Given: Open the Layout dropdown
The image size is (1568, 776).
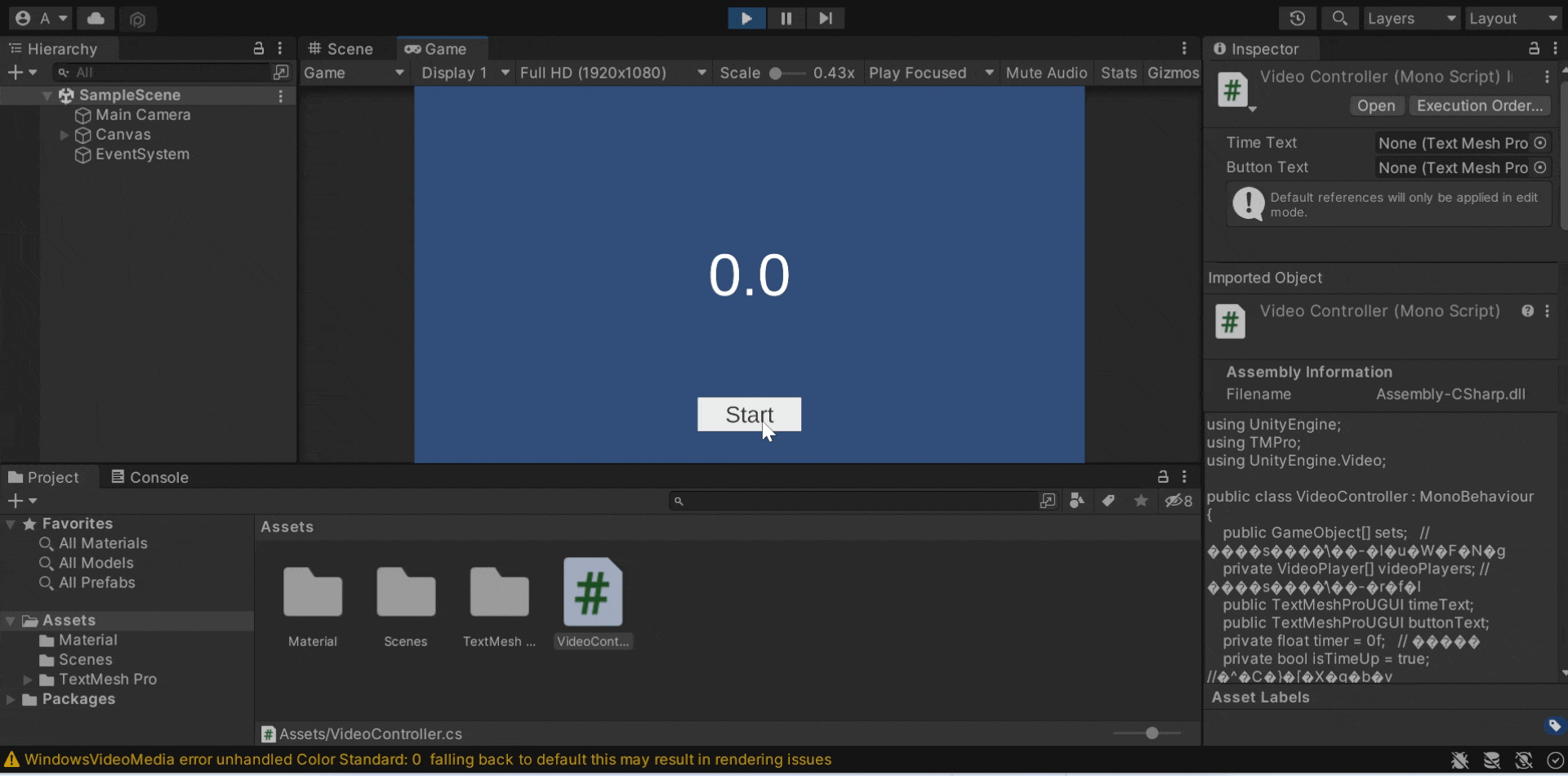Looking at the screenshot, I should [x=1514, y=18].
